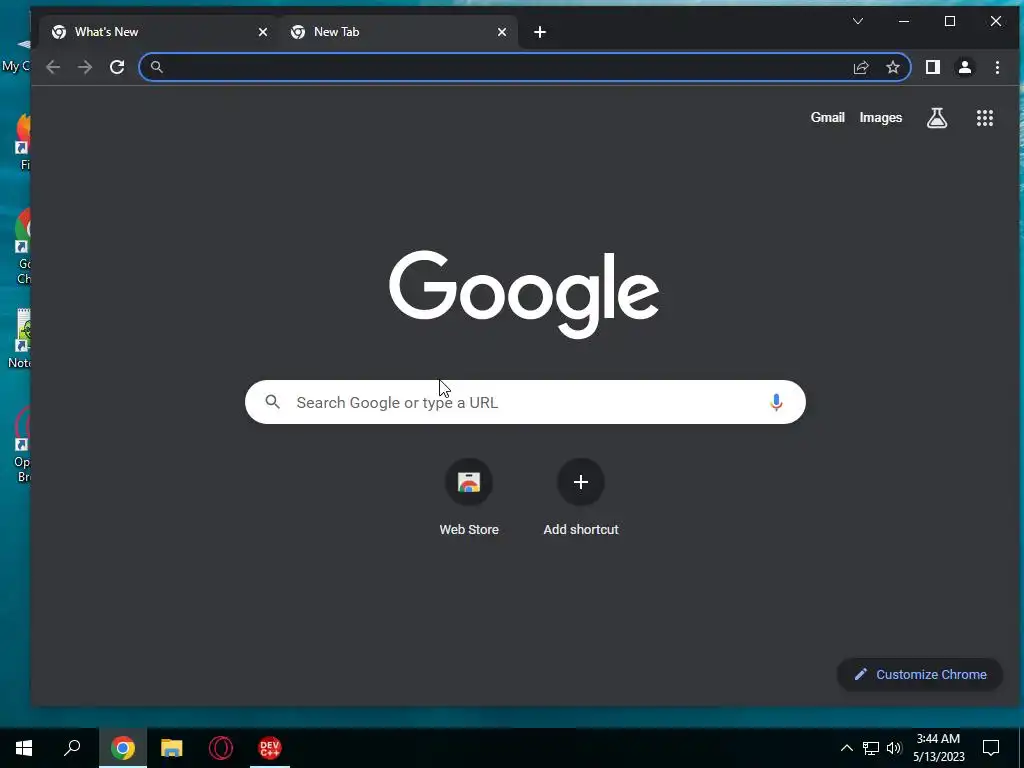Open the notification center icon
Screen dimensions: 1024x768
click(991, 748)
